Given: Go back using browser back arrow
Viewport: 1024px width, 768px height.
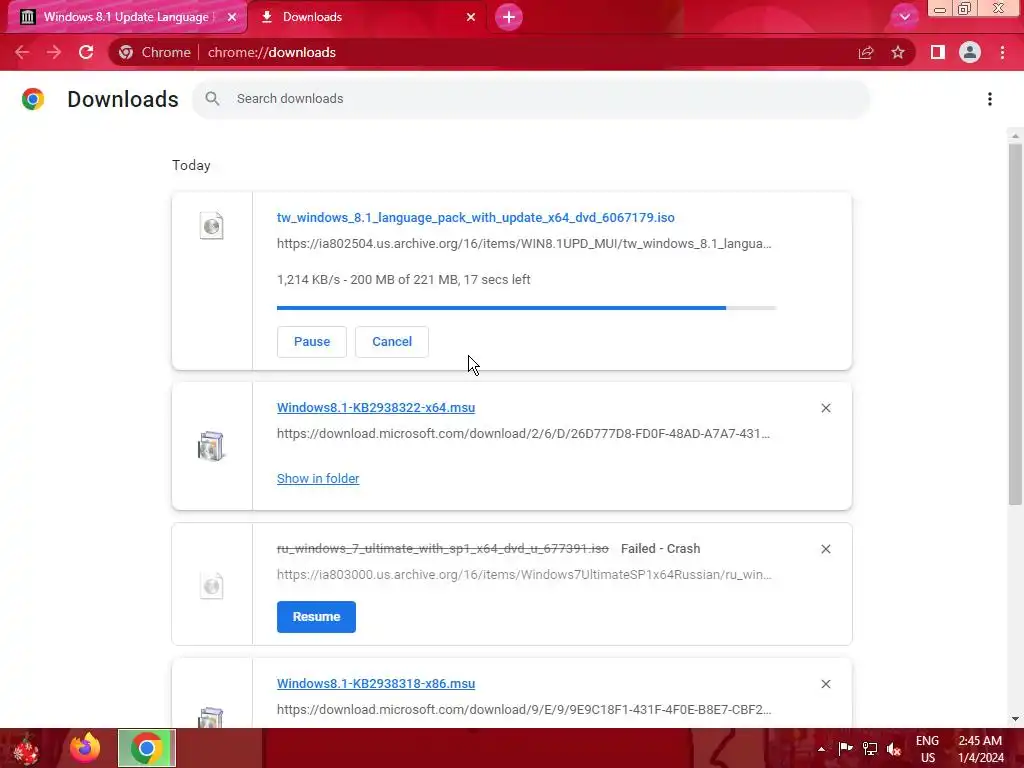Looking at the screenshot, I should [22, 52].
